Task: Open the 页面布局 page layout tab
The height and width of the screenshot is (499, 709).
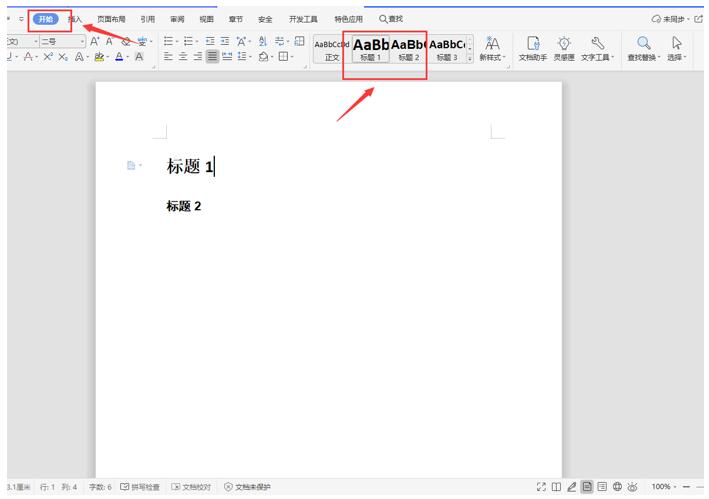Action: point(111,19)
